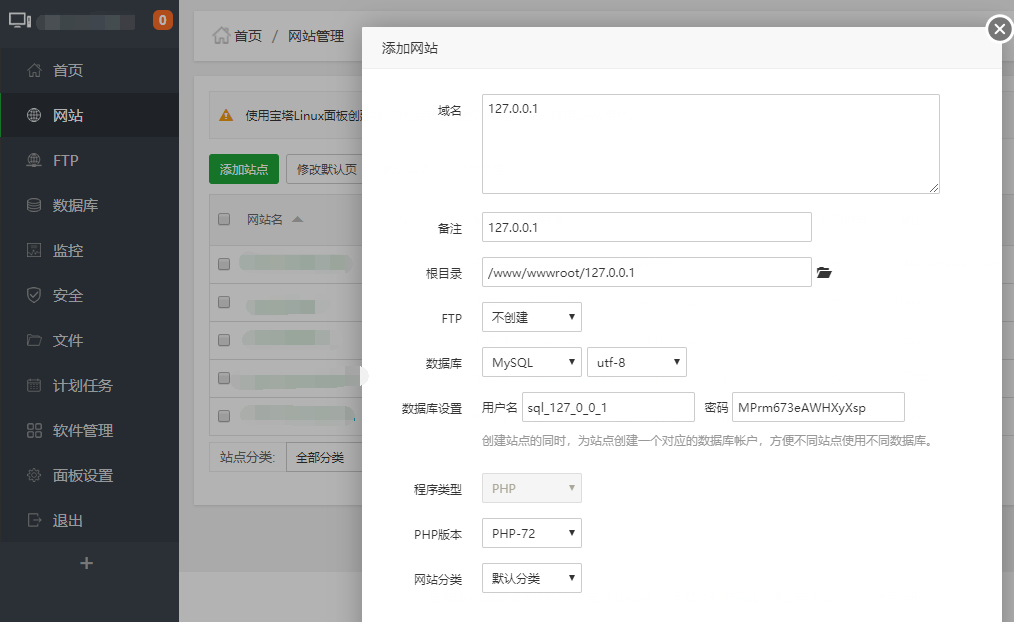
Task: Open 数据库 in the sidebar menu
Action: tap(75, 205)
